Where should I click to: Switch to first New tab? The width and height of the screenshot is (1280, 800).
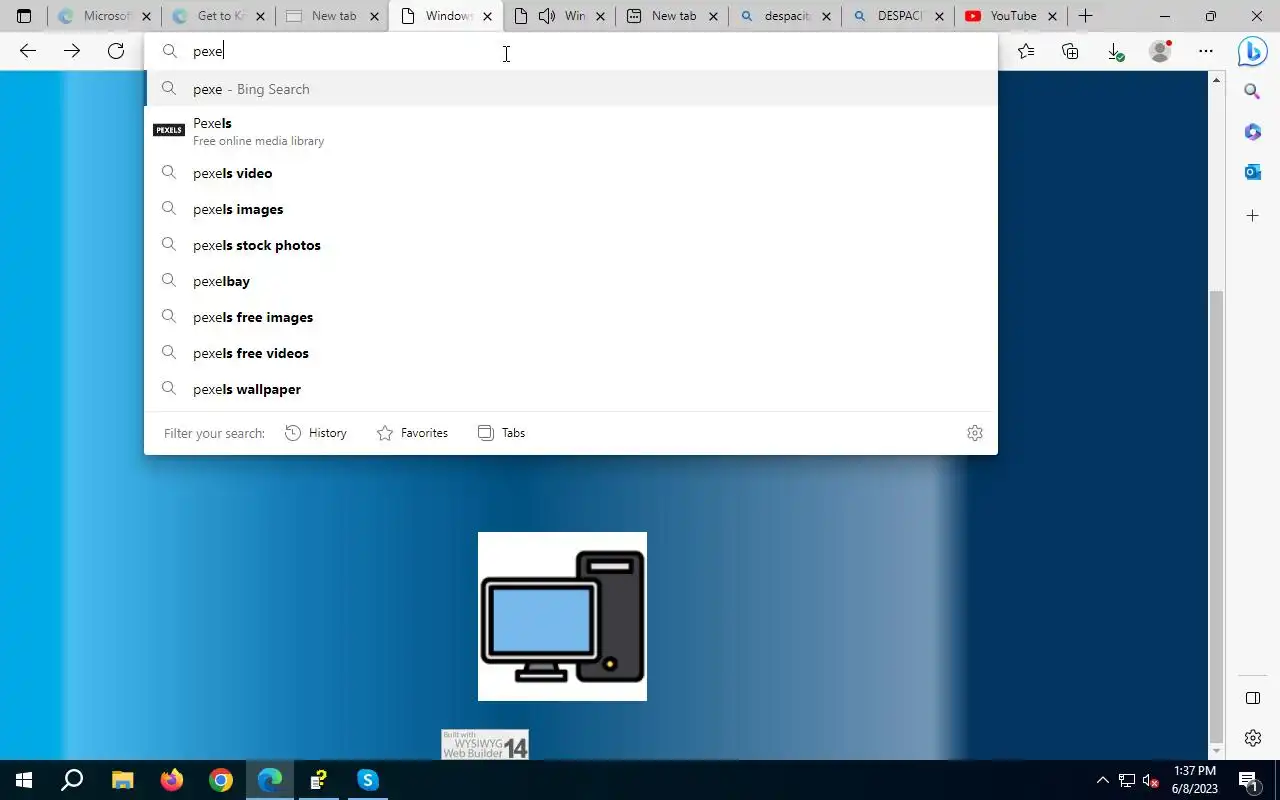[x=332, y=16]
